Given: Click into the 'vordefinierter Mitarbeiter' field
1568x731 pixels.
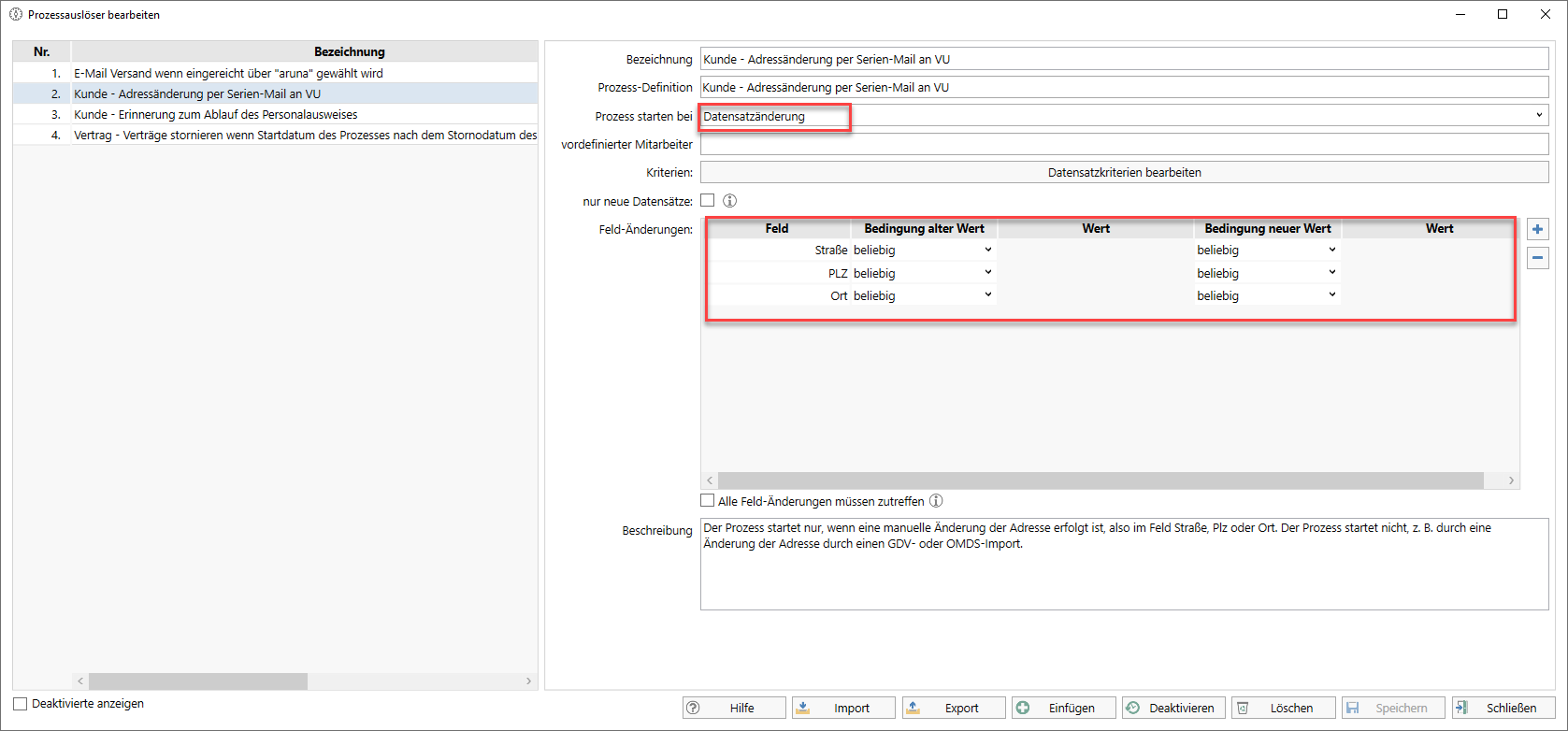Looking at the screenshot, I should (1124, 145).
